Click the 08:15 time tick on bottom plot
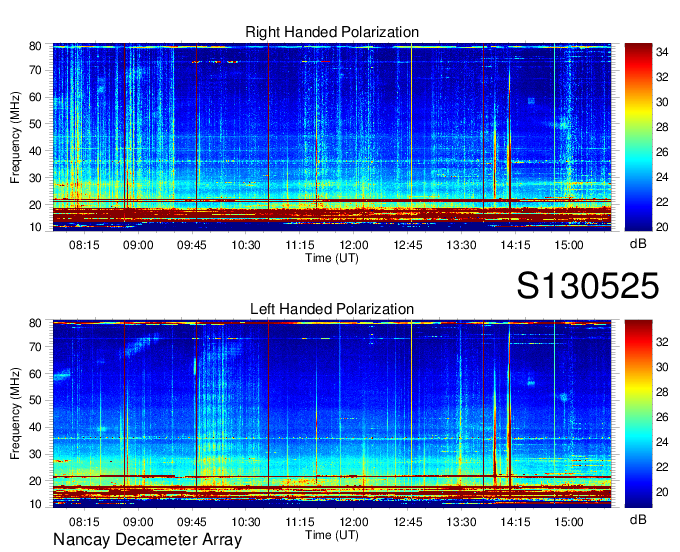This screenshot has width=680, height=552. (x=84, y=522)
